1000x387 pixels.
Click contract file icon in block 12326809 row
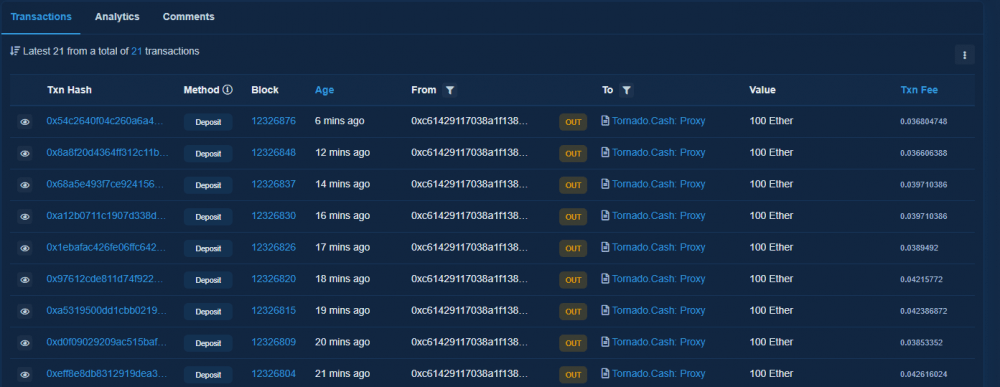coord(605,342)
